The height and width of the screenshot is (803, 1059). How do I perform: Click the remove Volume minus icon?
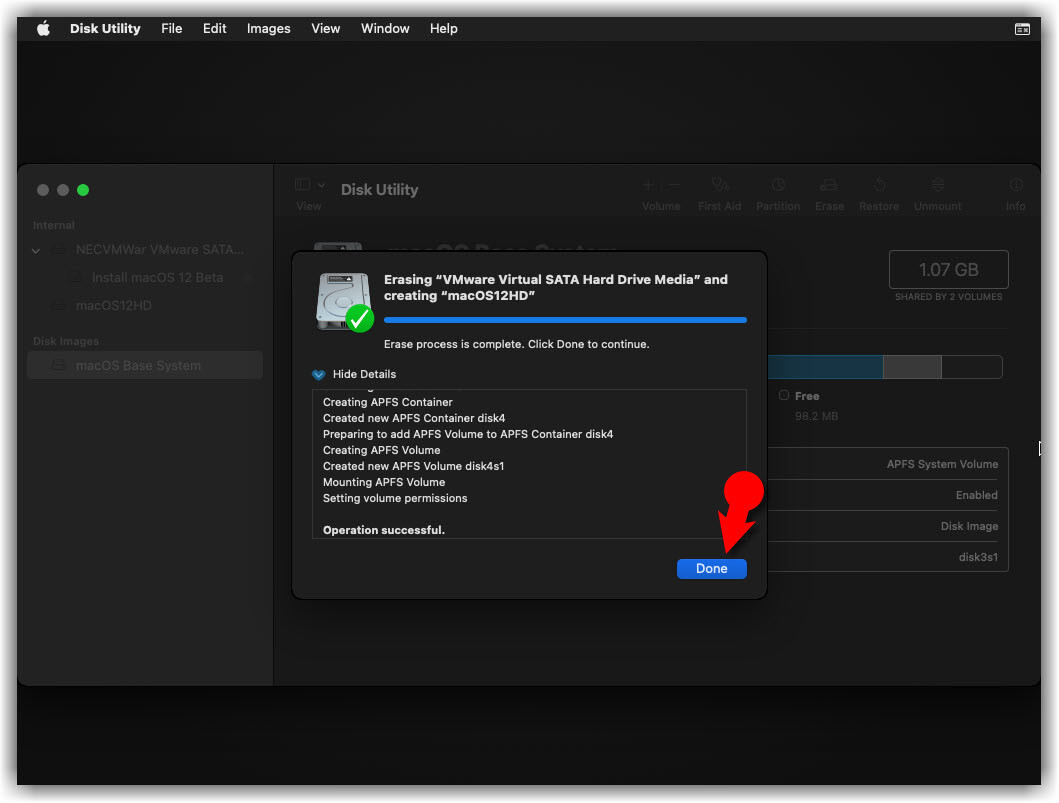pyautogui.click(x=673, y=185)
